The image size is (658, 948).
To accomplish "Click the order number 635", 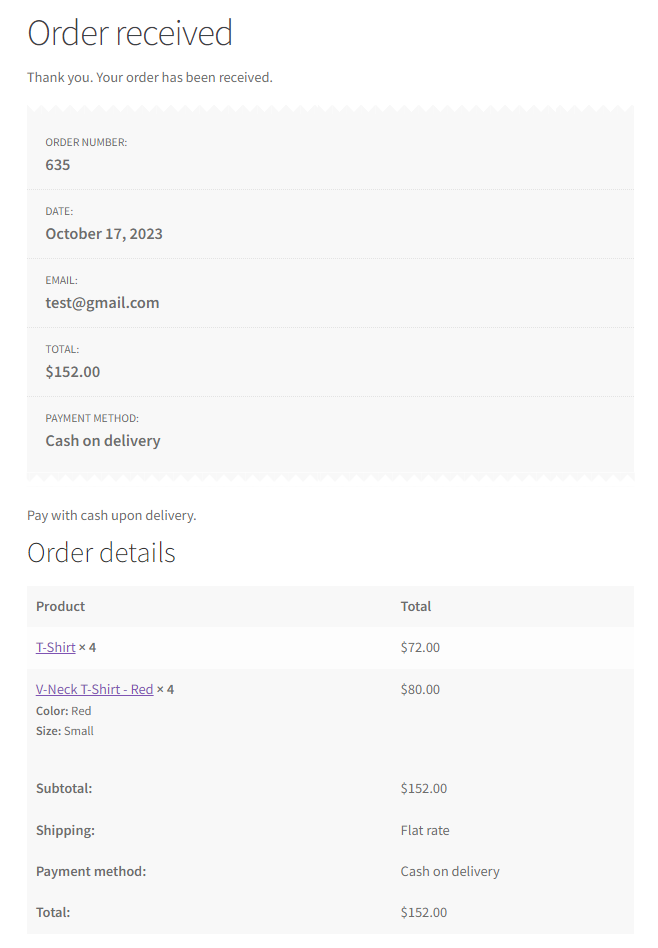I will pos(58,165).
